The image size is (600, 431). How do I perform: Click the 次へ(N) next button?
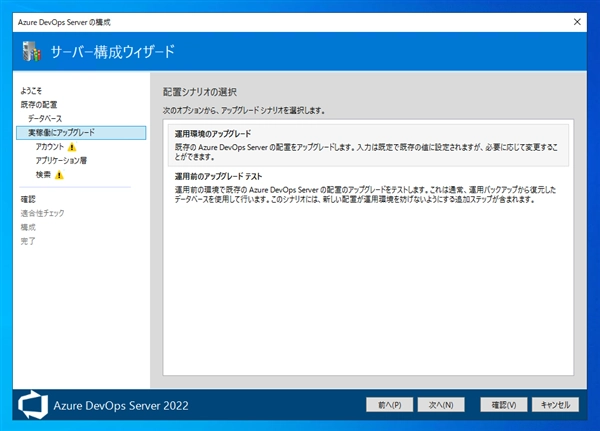pos(441,405)
